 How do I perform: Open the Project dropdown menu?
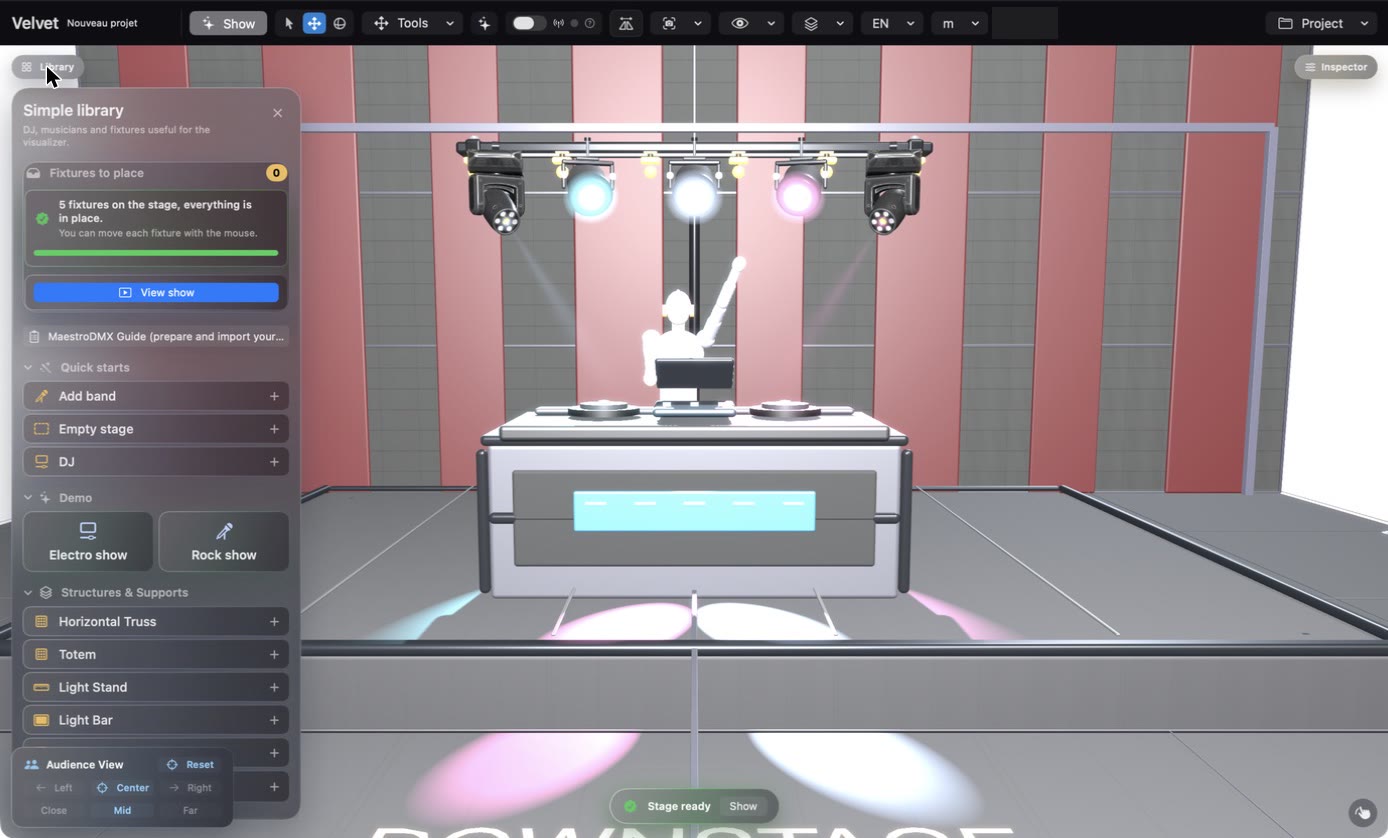(x=1323, y=23)
